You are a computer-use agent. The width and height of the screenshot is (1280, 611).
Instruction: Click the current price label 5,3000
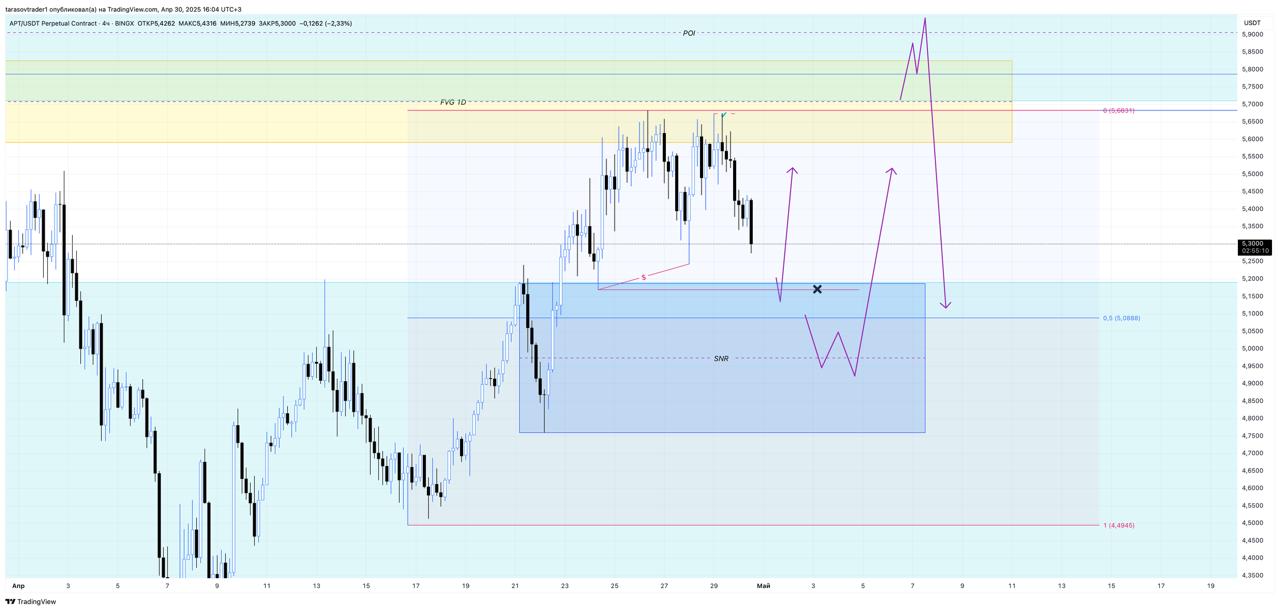coord(1252,243)
